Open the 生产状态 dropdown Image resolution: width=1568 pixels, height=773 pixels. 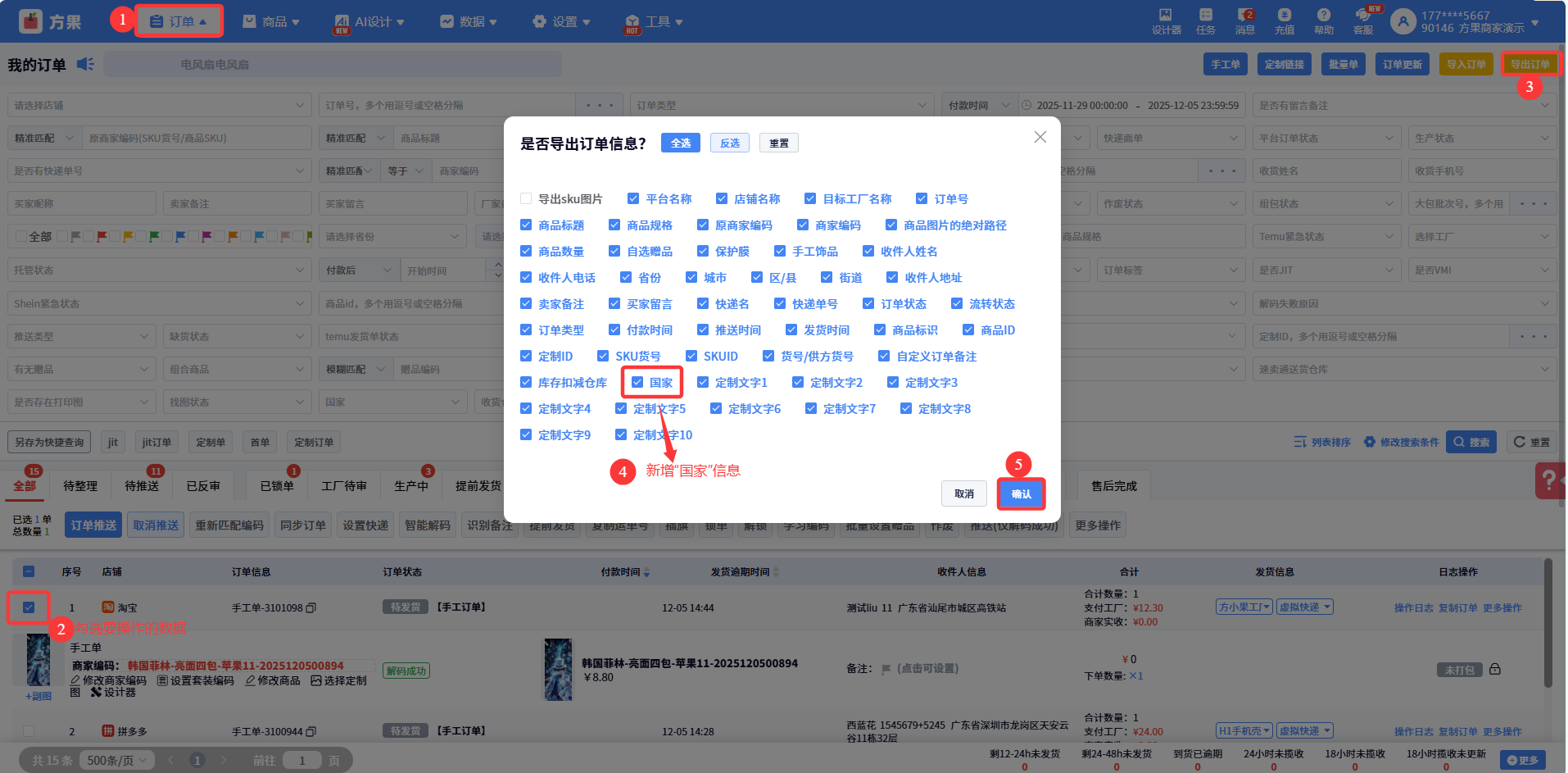1483,138
